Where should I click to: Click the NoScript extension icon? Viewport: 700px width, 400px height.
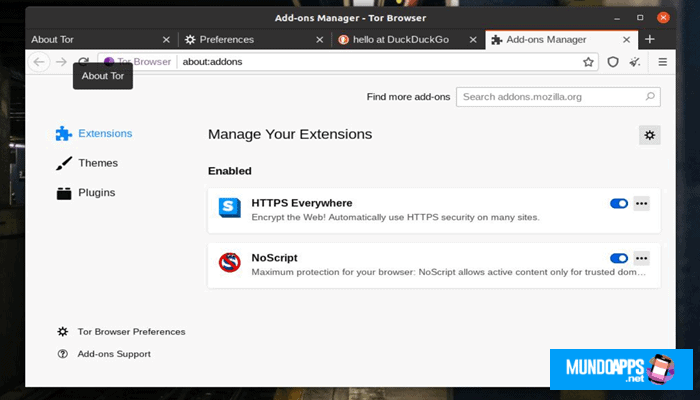(x=229, y=262)
